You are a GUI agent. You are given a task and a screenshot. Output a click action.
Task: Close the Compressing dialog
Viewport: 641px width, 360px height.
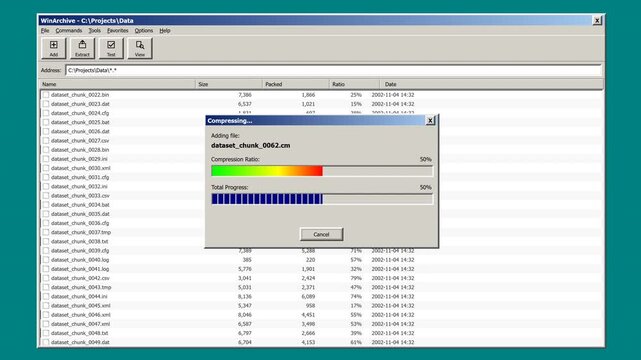tap(430, 121)
